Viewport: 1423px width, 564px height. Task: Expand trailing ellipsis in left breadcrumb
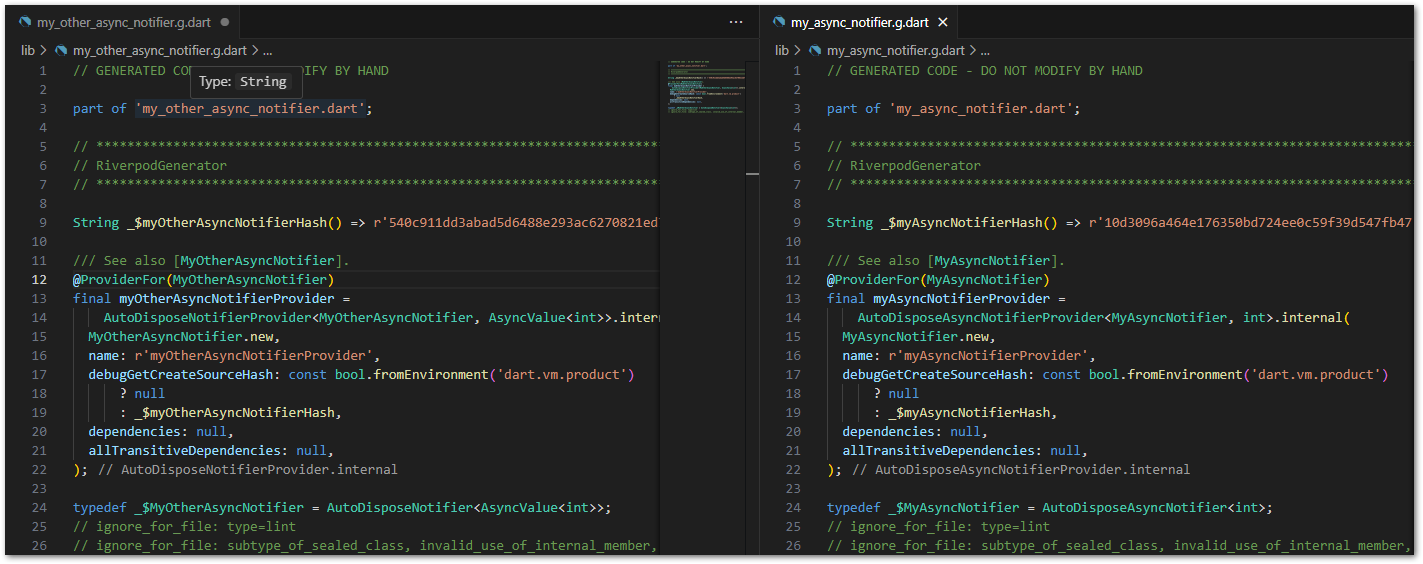click(267, 50)
